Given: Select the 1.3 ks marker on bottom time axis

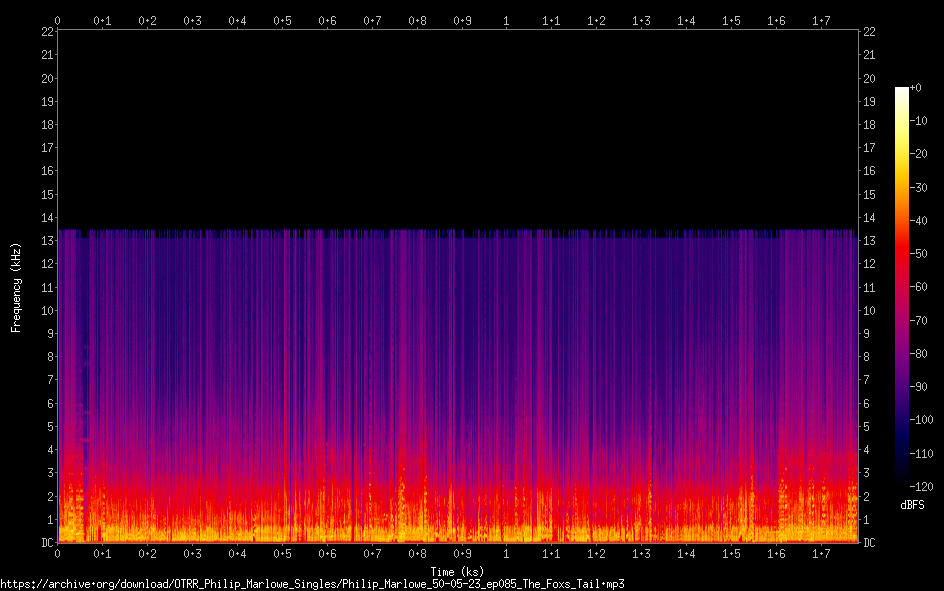Looking at the screenshot, I should [x=641, y=554].
